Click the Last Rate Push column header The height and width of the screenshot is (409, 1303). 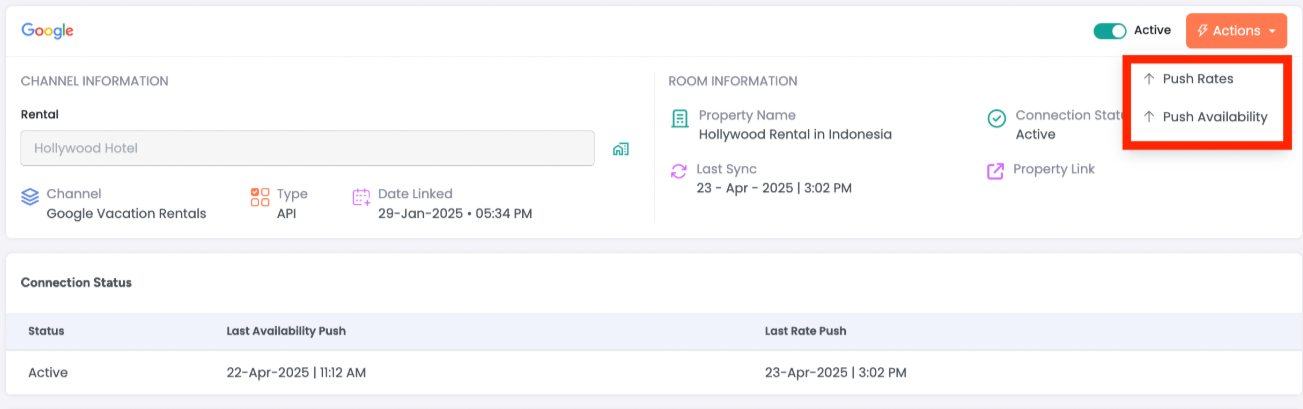[x=805, y=331]
